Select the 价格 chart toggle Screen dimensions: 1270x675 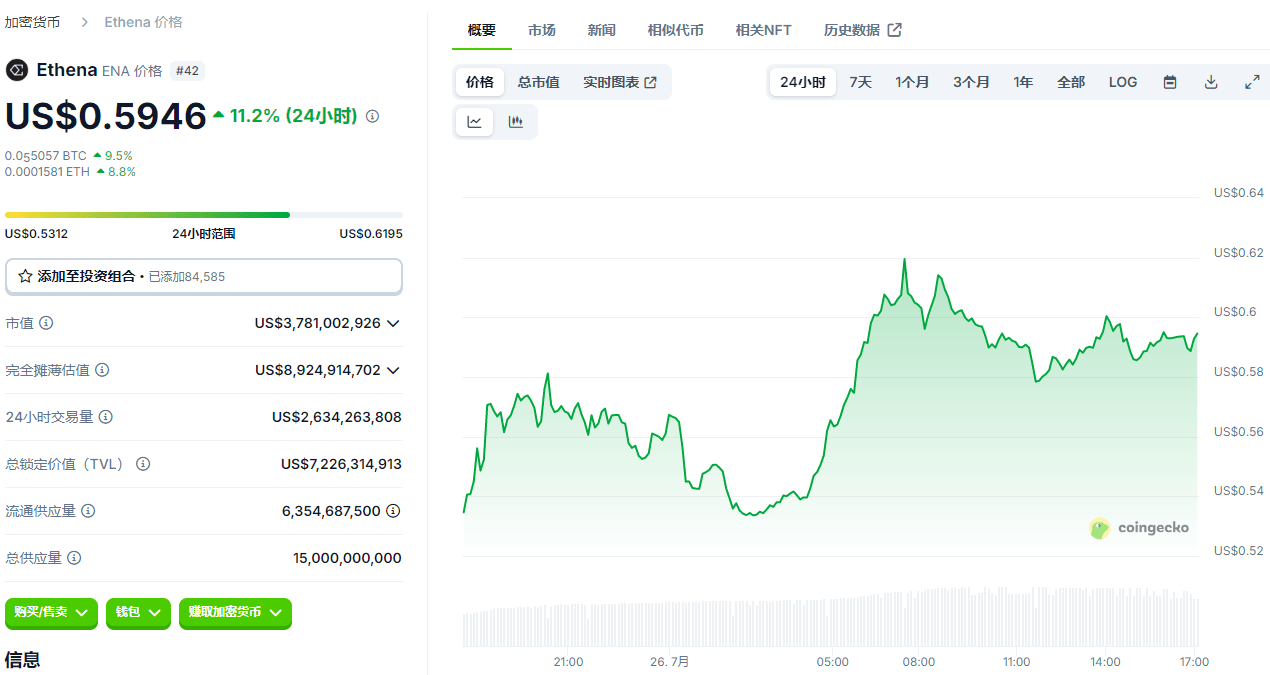pyautogui.click(x=480, y=82)
